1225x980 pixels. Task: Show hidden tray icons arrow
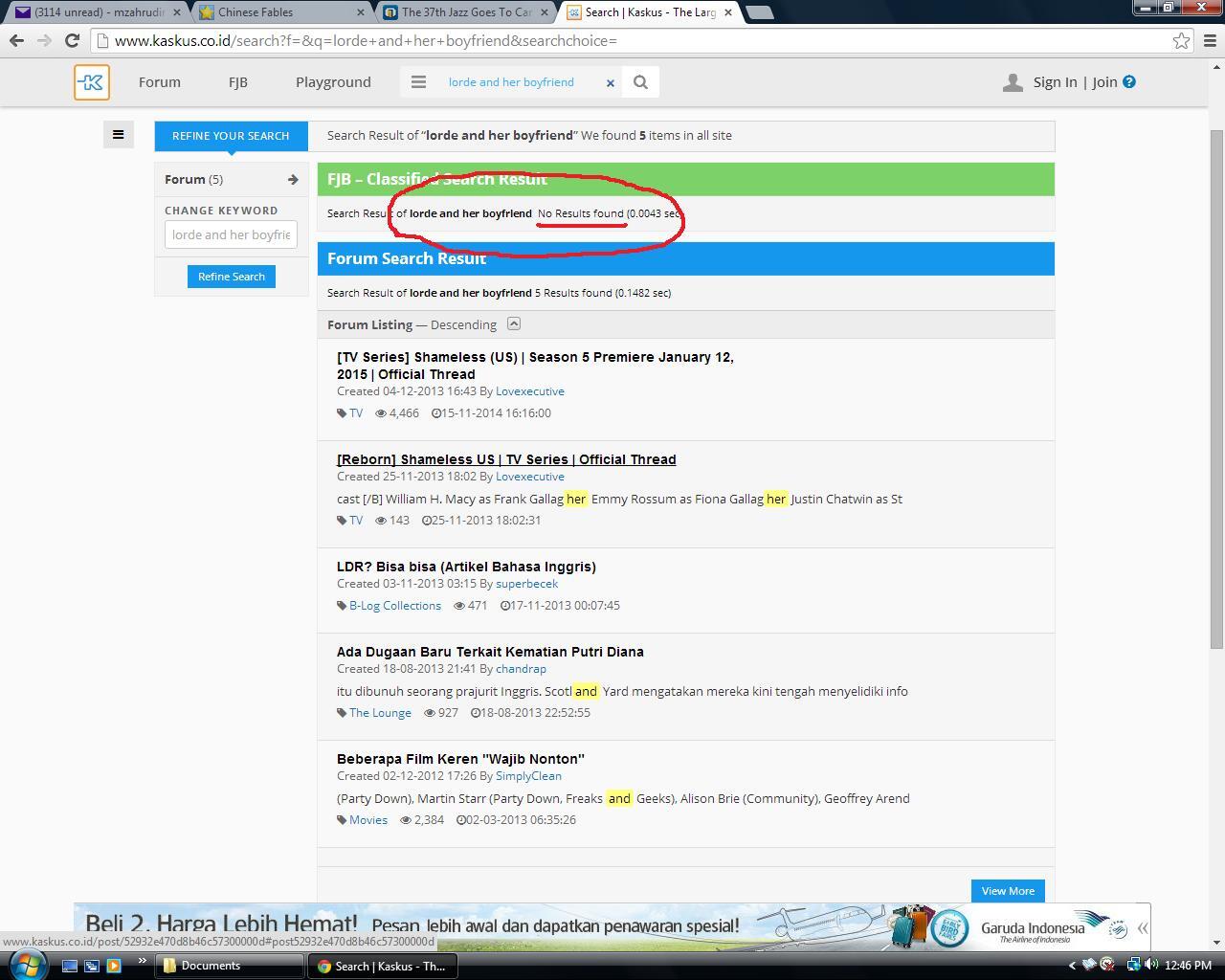click(x=1072, y=966)
